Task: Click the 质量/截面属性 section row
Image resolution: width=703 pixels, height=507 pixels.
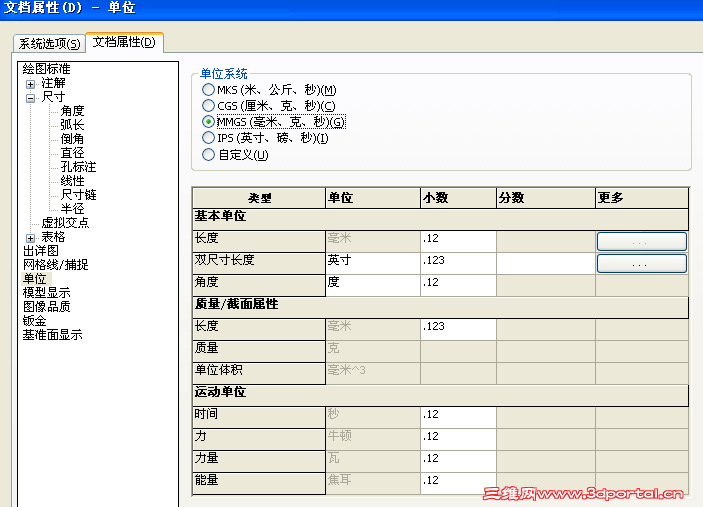Action: click(441, 307)
